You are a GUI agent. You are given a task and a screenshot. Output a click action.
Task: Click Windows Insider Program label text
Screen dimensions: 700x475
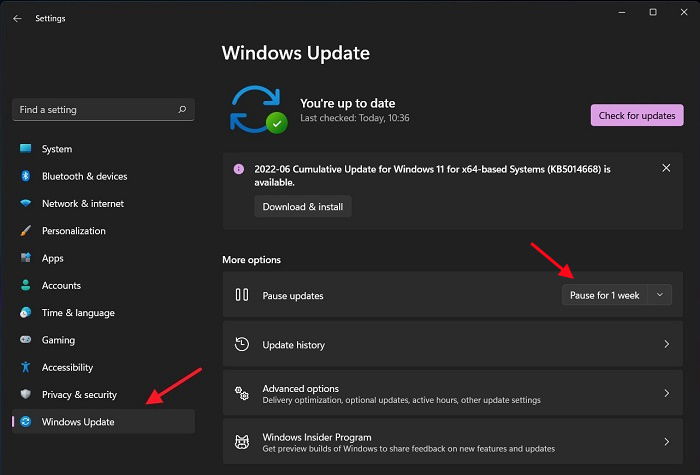317,437
